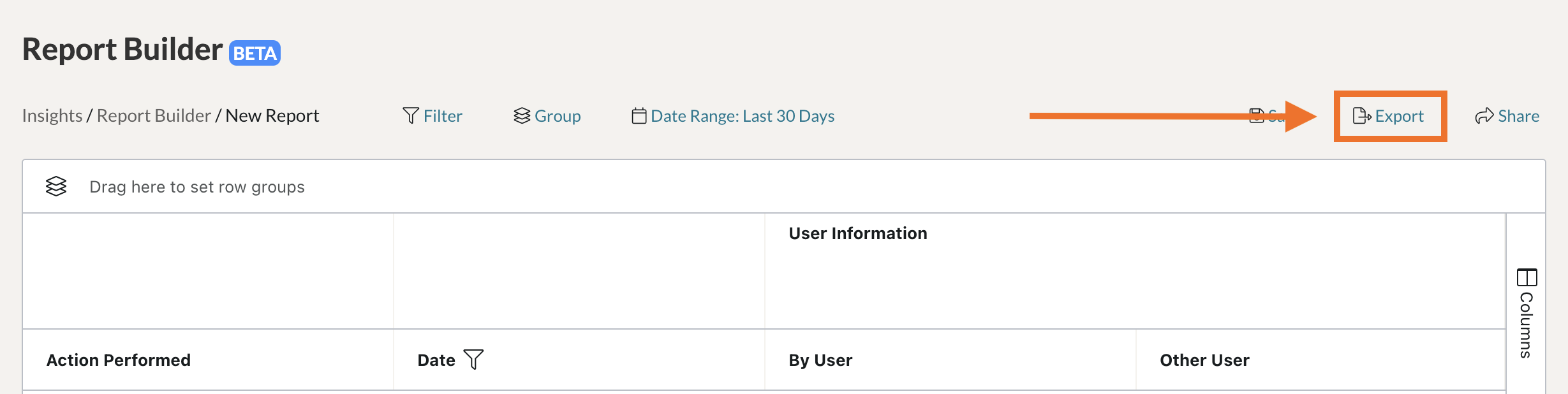Click the row groups stacked-layers icon
This screenshot has width=1568, height=394.
tap(56, 186)
